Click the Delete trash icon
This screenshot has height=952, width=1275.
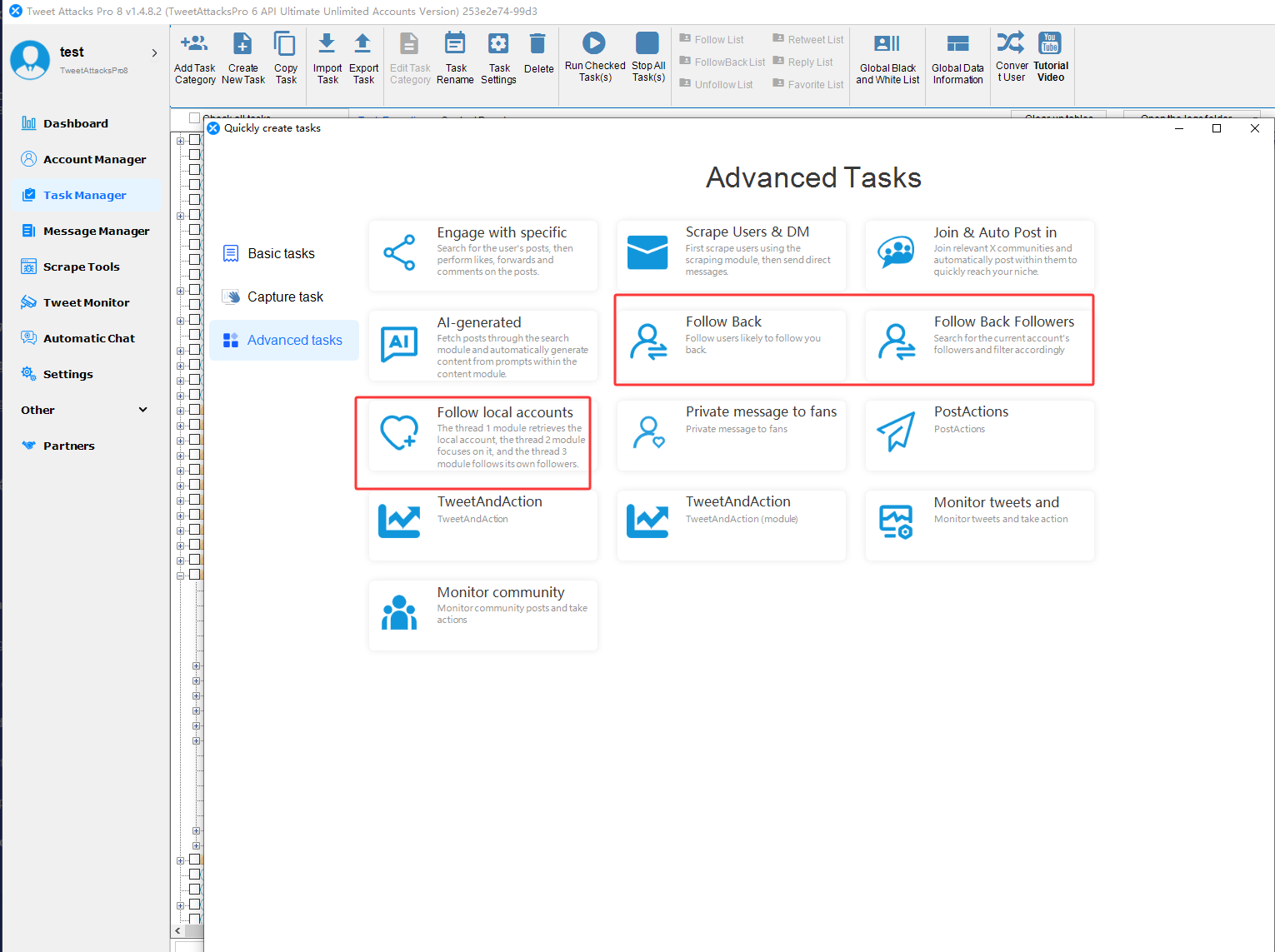coord(538,54)
